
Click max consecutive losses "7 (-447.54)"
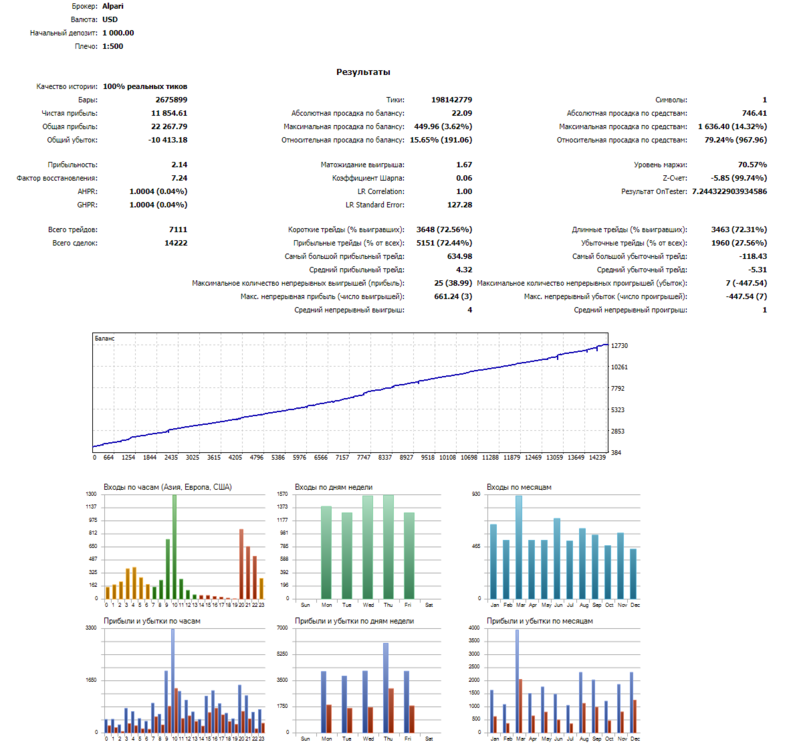pos(746,283)
